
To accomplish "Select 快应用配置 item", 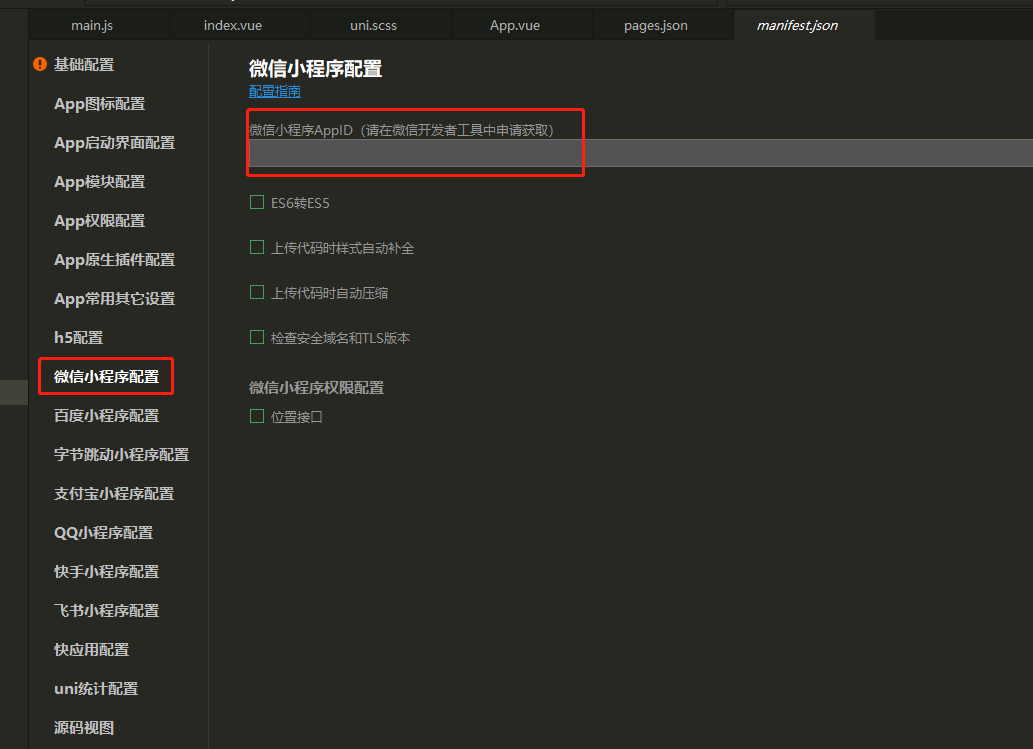I will [x=91, y=650].
